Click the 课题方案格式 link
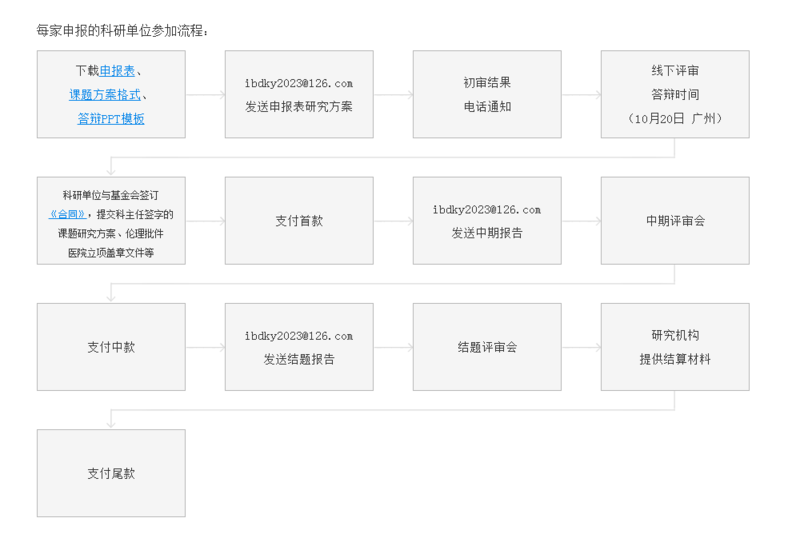Image resolution: width=800 pixels, height=534 pixels. (105, 95)
